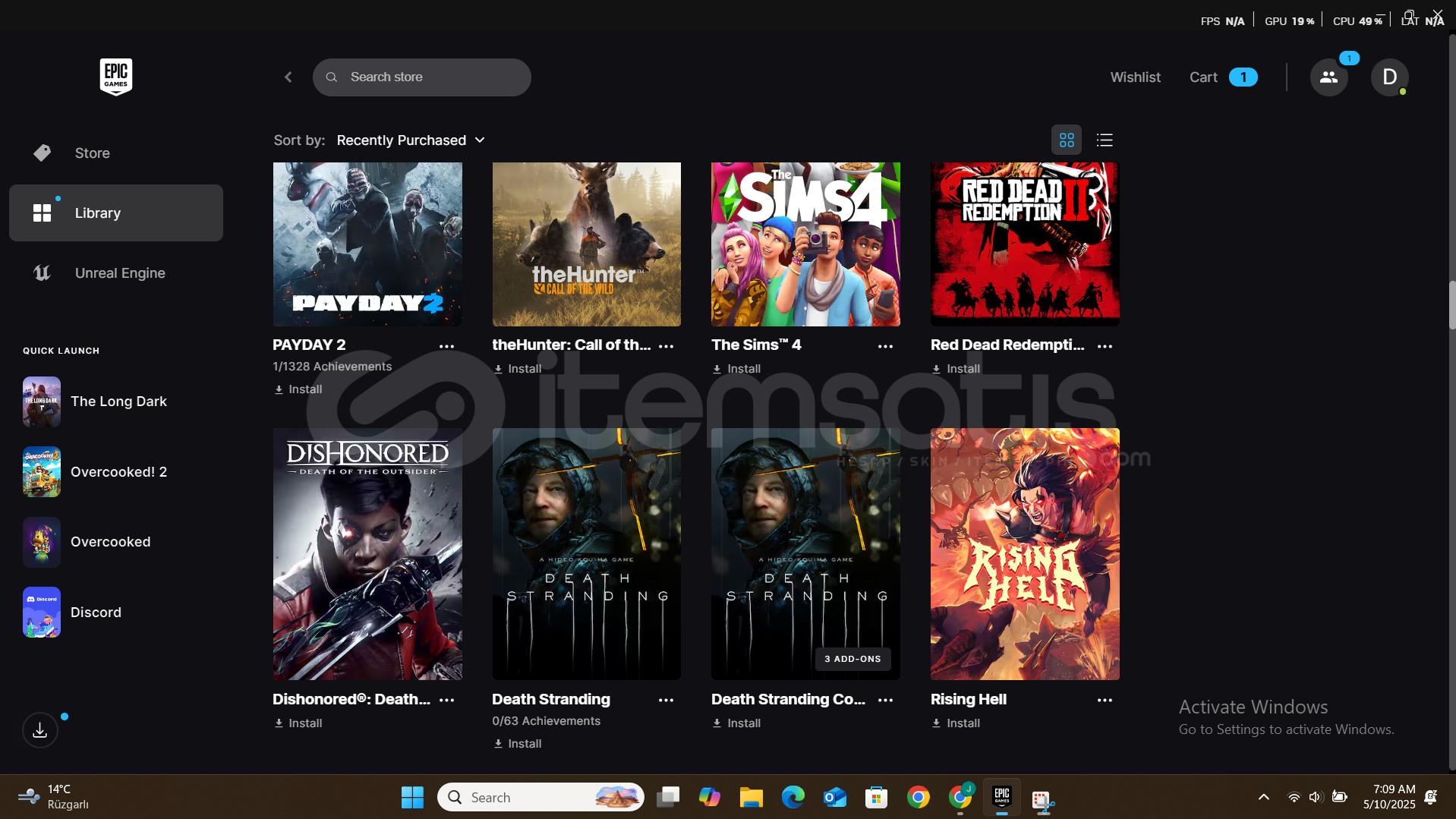Open the second Chrome profile taskbar icon

[960, 797]
